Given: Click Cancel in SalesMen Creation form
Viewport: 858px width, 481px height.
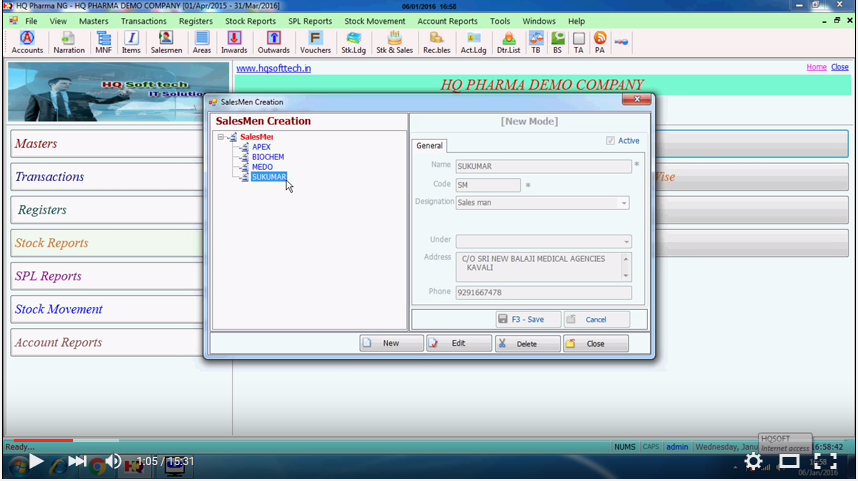Looking at the screenshot, I should click(596, 320).
